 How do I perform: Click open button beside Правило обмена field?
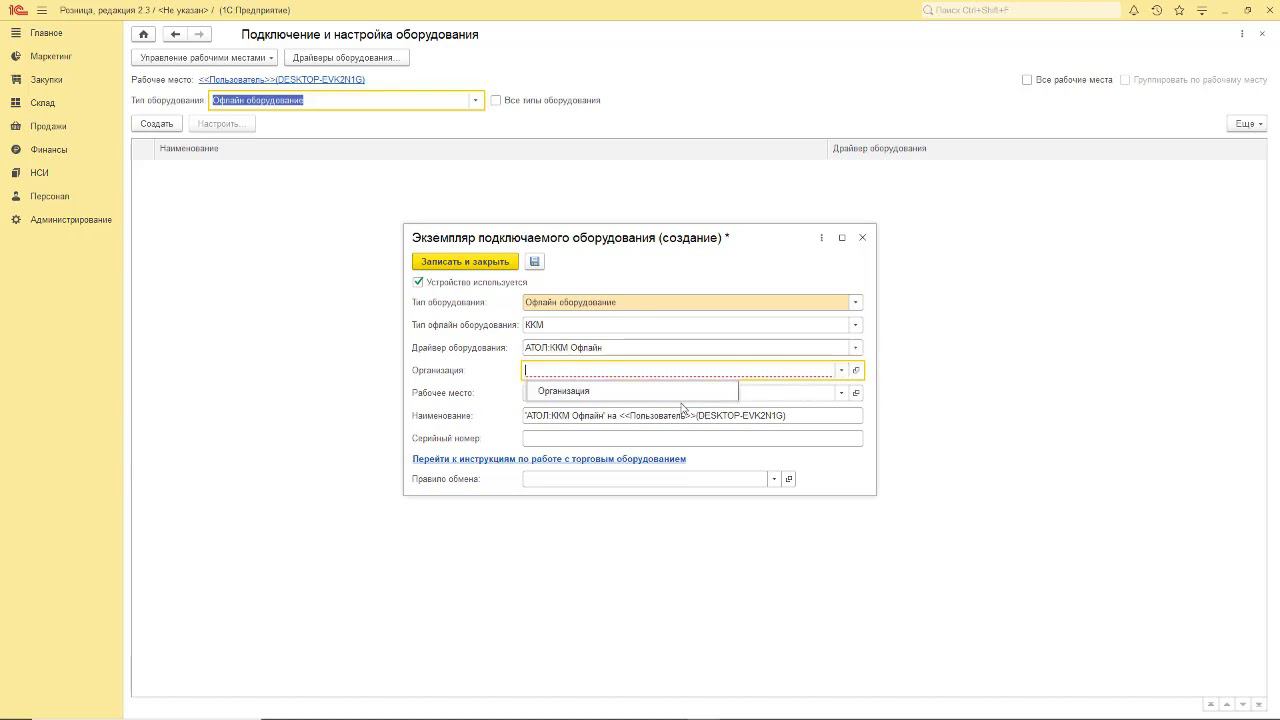click(x=789, y=479)
